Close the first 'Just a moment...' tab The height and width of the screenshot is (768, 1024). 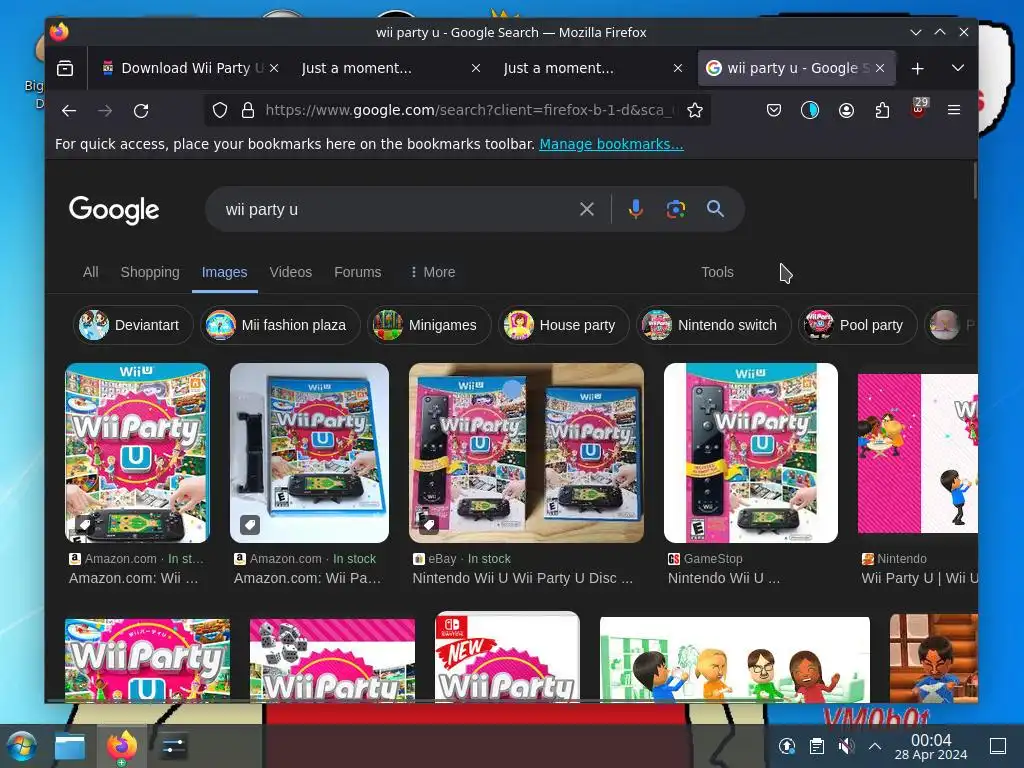coord(476,68)
